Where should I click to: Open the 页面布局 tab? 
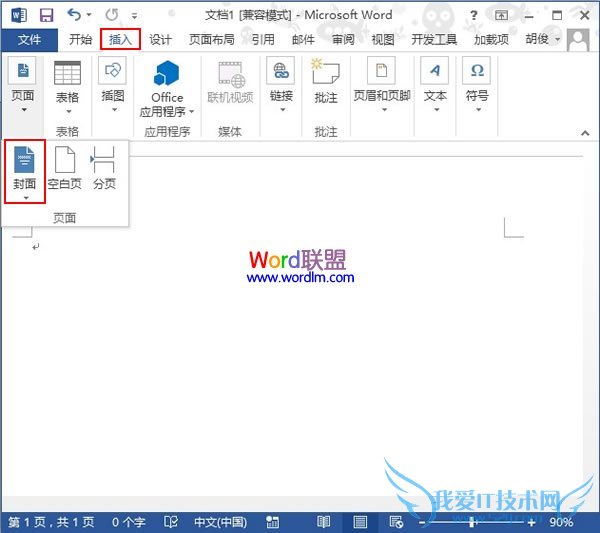pos(212,39)
